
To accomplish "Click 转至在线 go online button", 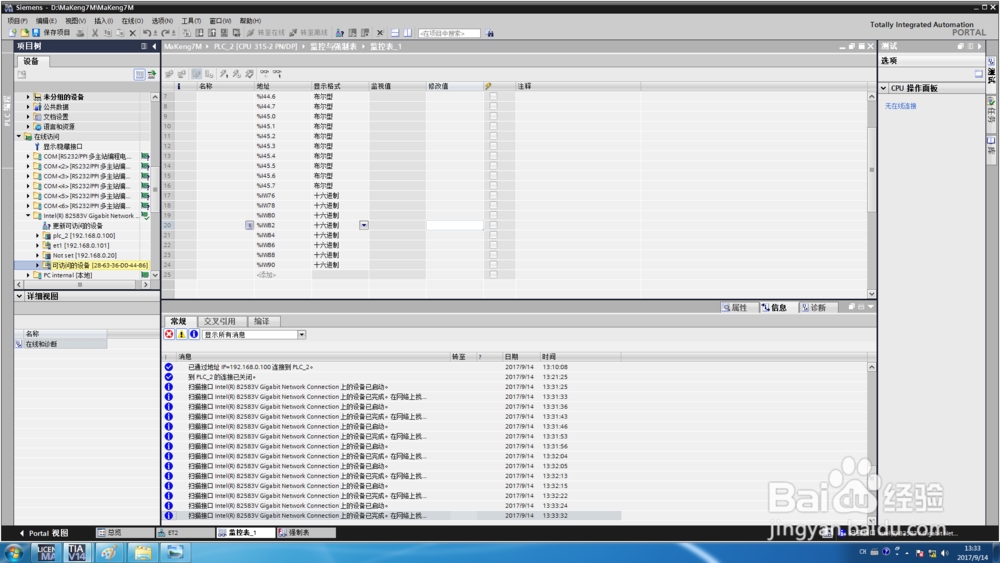I will tap(266, 33).
